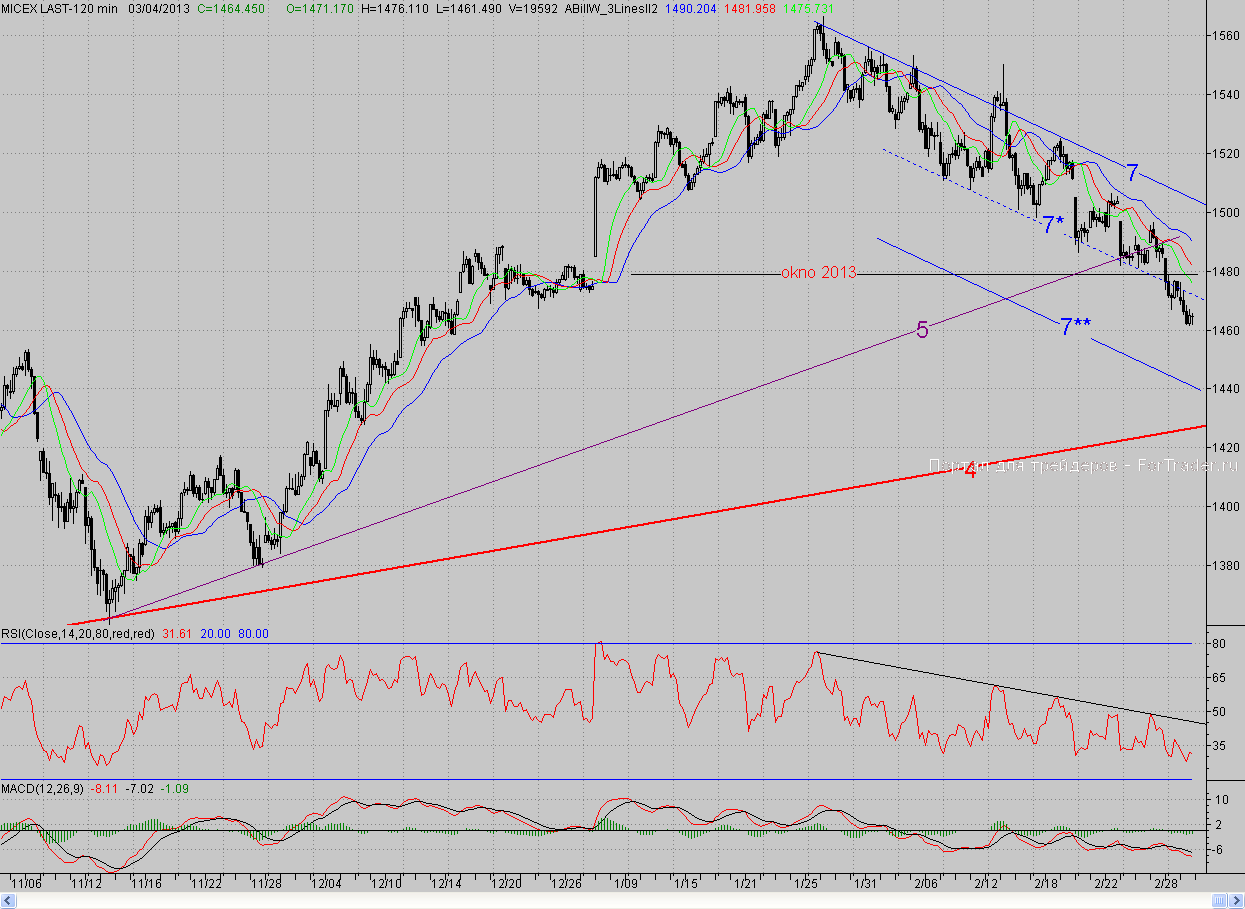The height and width of the screenshot is (909, 1245).
Task: Click the 80 level on RSI scale
Action: tap(1219, 645)
